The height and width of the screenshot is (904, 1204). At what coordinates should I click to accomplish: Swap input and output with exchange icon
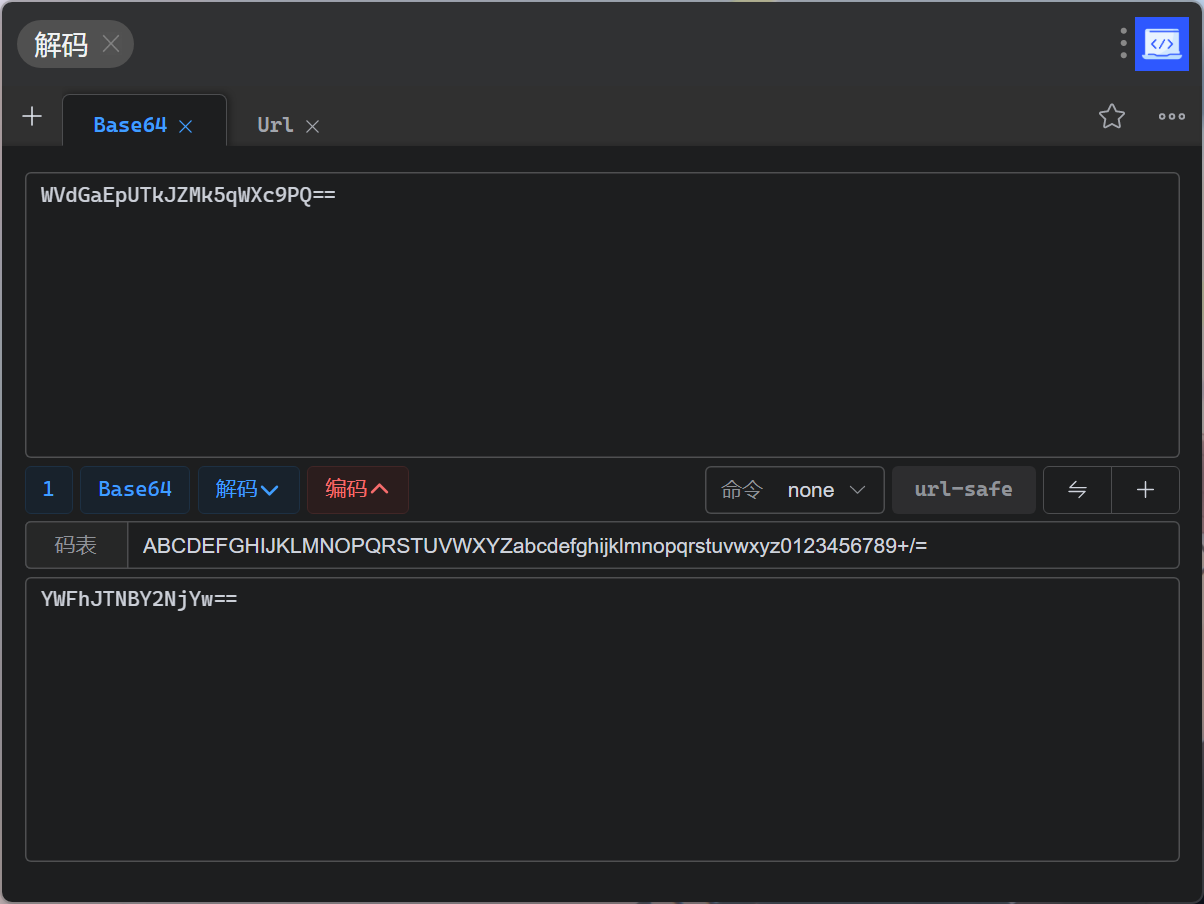click(1077, 490)
